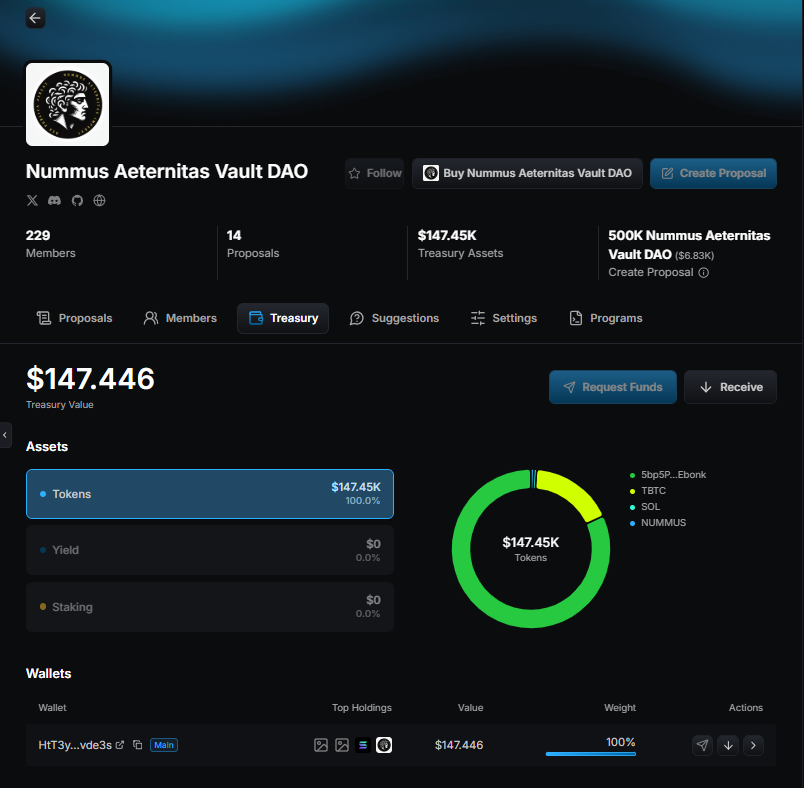Click the wallet value $147.446 cell
Image resolution: width=804 pixels, height=788 pixels.
(x=459, y=745)
